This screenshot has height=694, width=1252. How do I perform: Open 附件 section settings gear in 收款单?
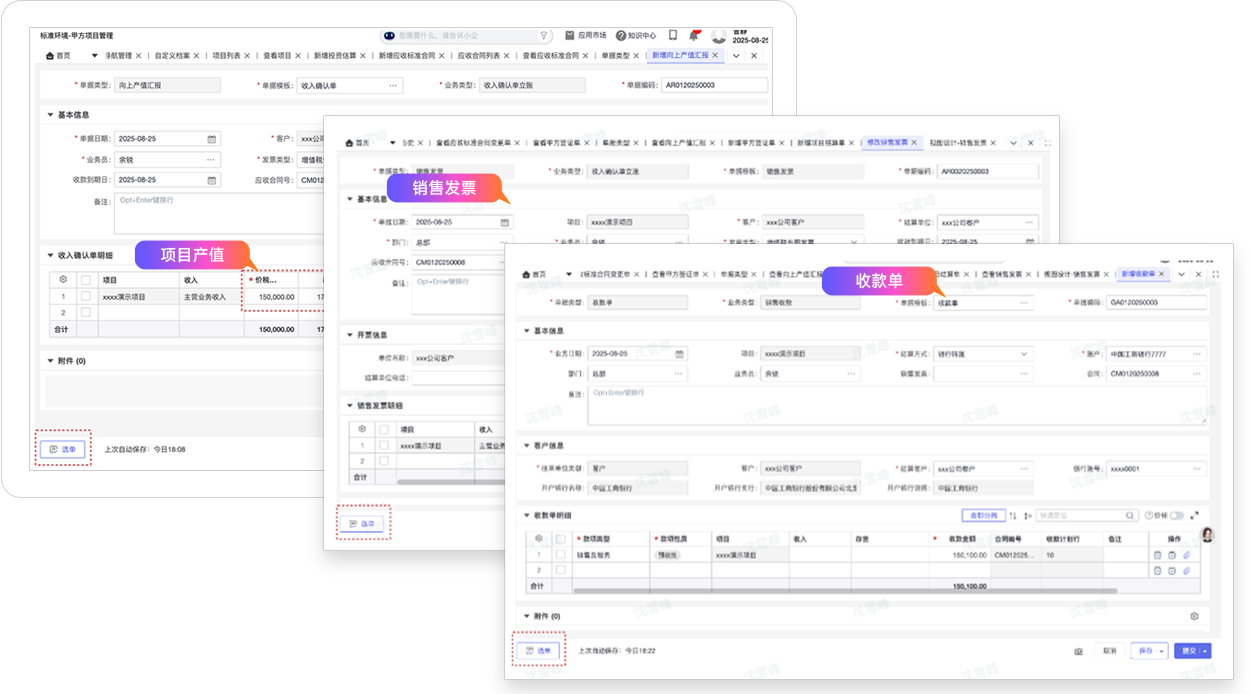1194,617
